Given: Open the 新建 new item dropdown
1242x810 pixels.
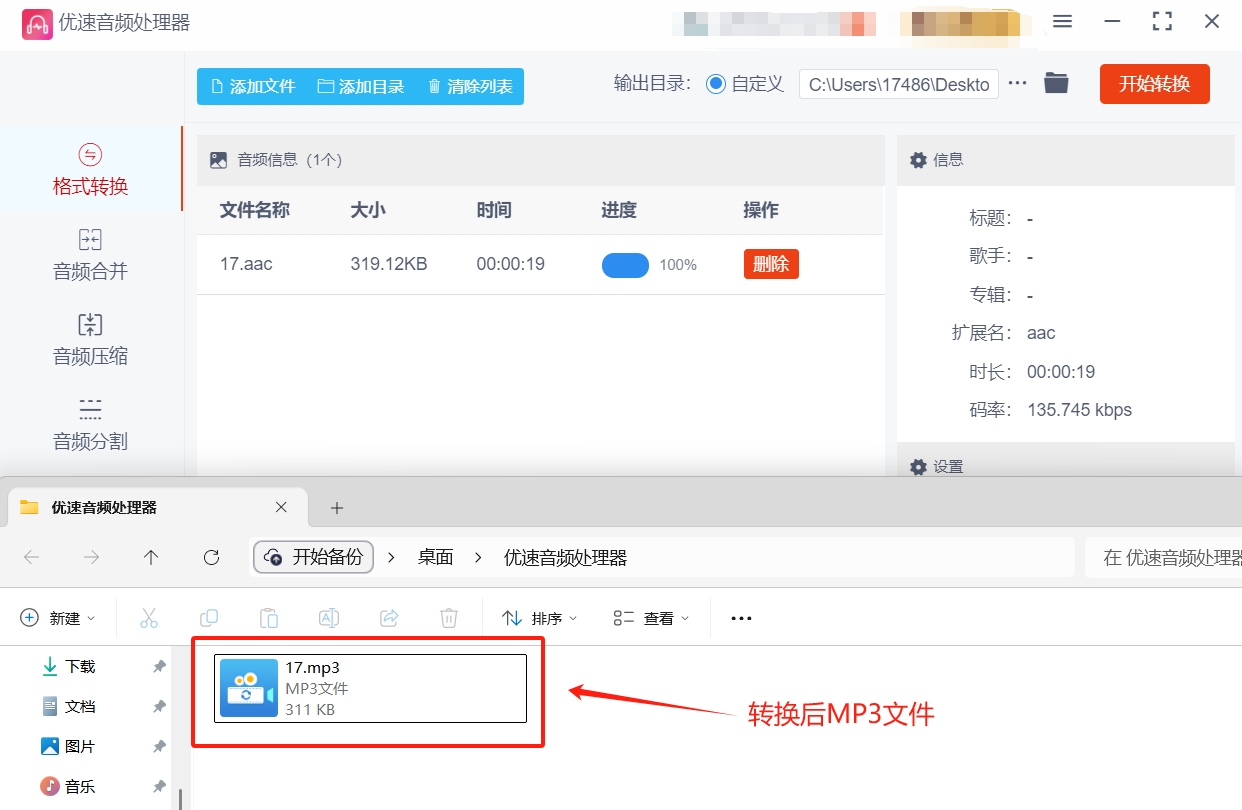Looking at the screenshot, I should [58, 618].
